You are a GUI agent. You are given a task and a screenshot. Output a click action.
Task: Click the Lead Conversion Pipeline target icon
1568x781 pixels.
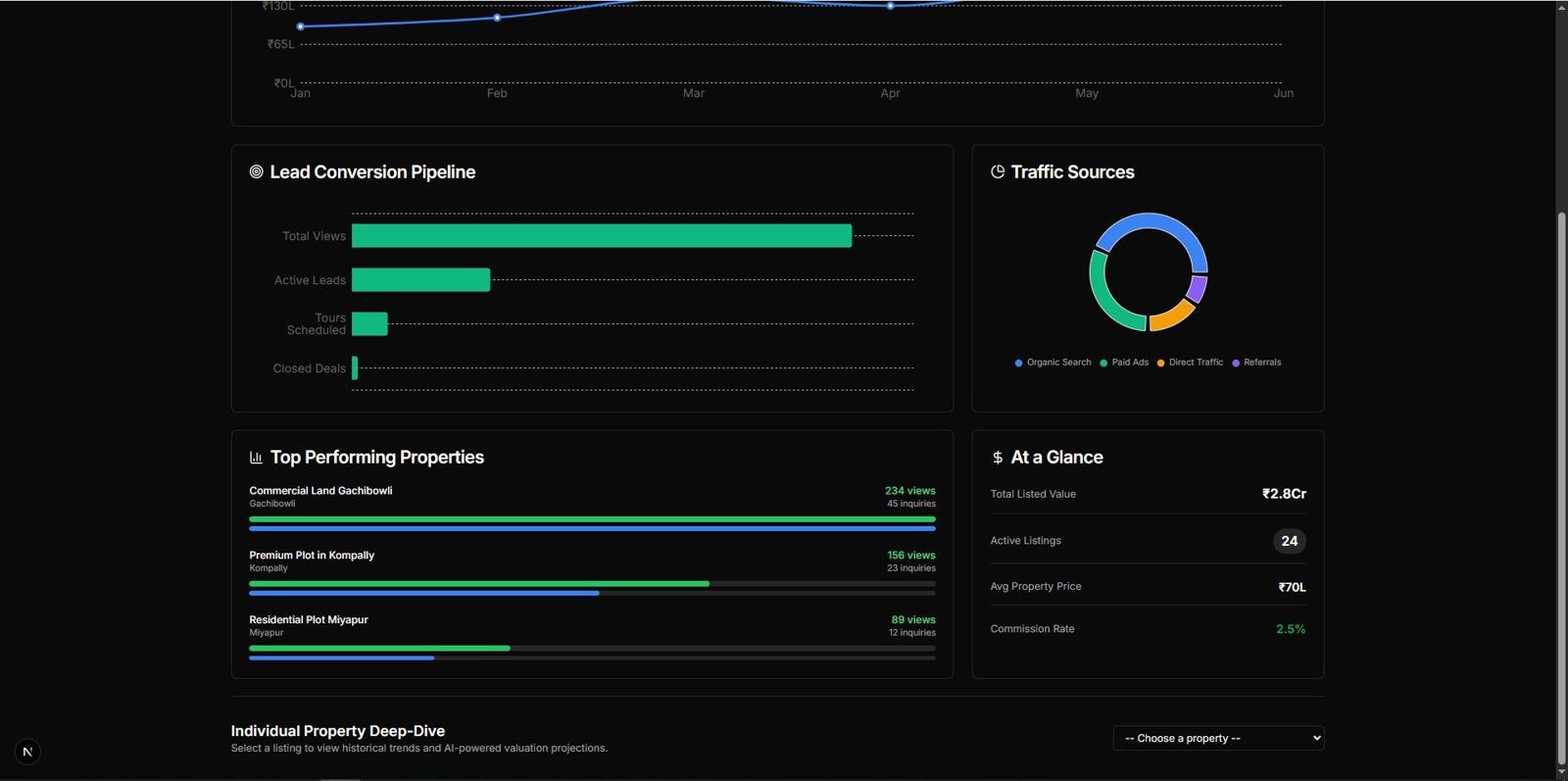(256, 171)
